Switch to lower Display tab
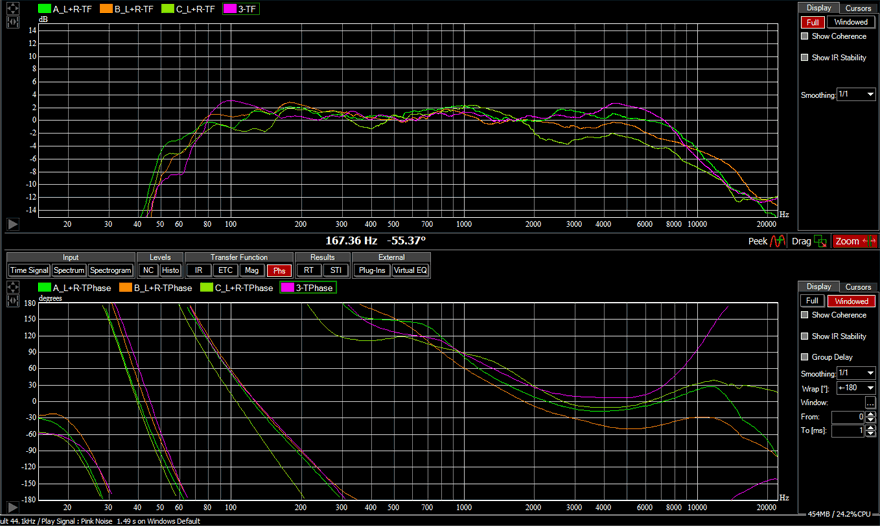The height and width of the screenshot is (527, 880). (819, 287)
